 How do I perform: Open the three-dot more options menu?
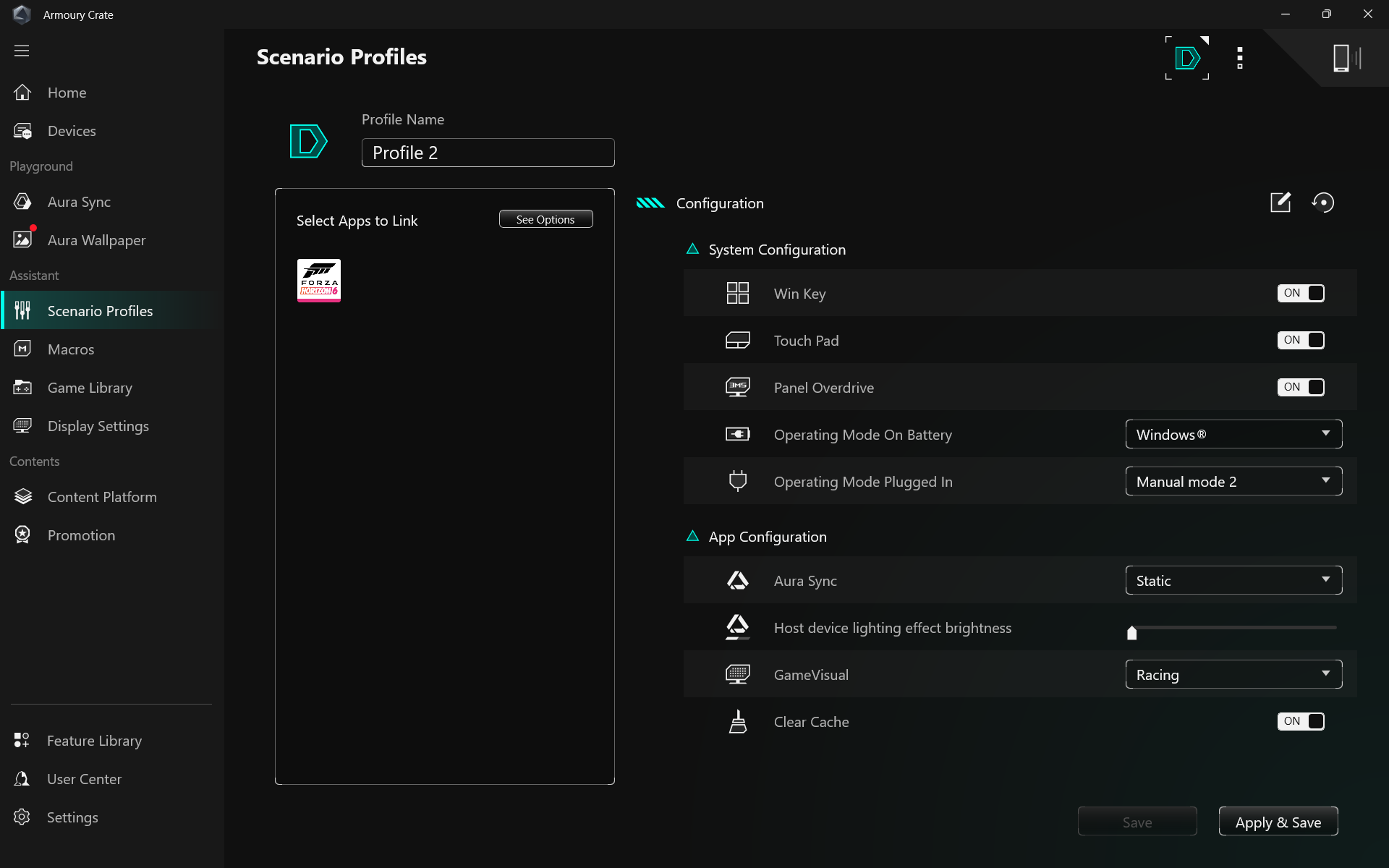click(1240, 58)
